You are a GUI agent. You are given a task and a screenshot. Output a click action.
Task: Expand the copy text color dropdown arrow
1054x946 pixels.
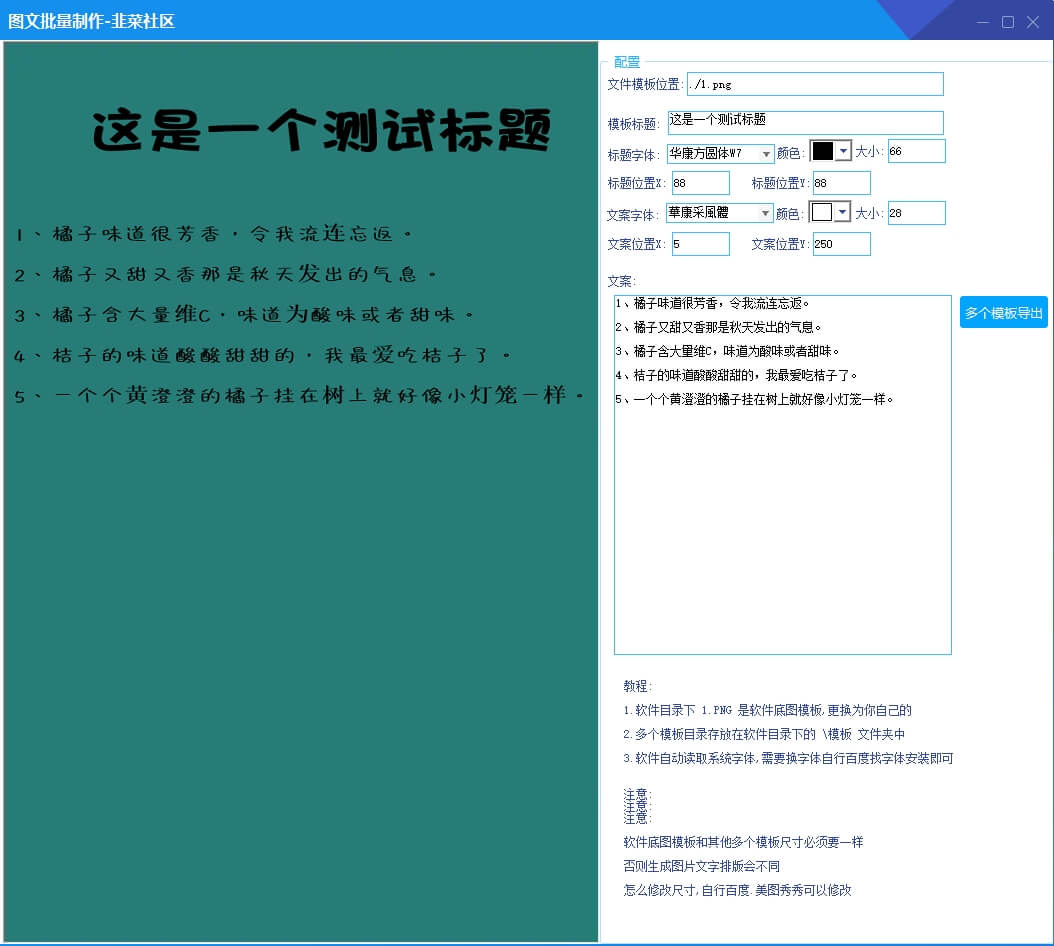pyautogui.click(x=843, y=213)
